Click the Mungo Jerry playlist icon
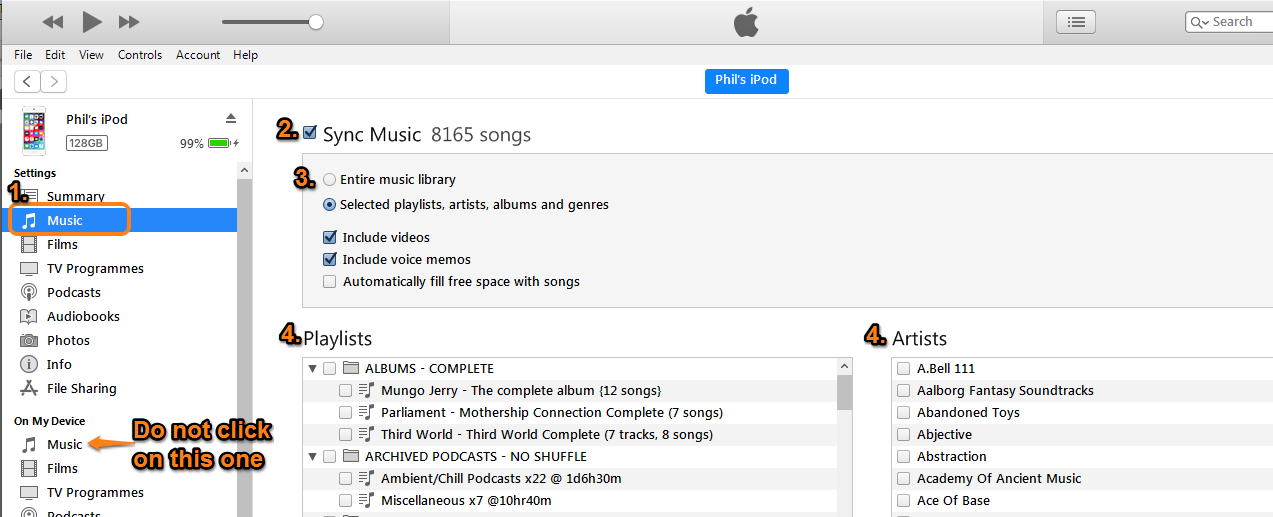This screenshot has width=1273, height=517. point(366,391)
